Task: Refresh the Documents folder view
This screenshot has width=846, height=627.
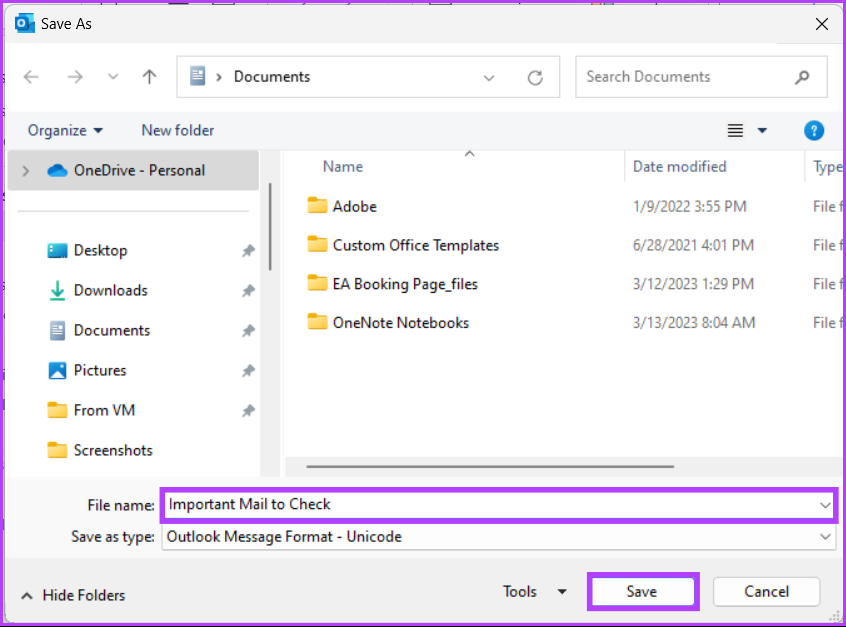Action: 535,78
